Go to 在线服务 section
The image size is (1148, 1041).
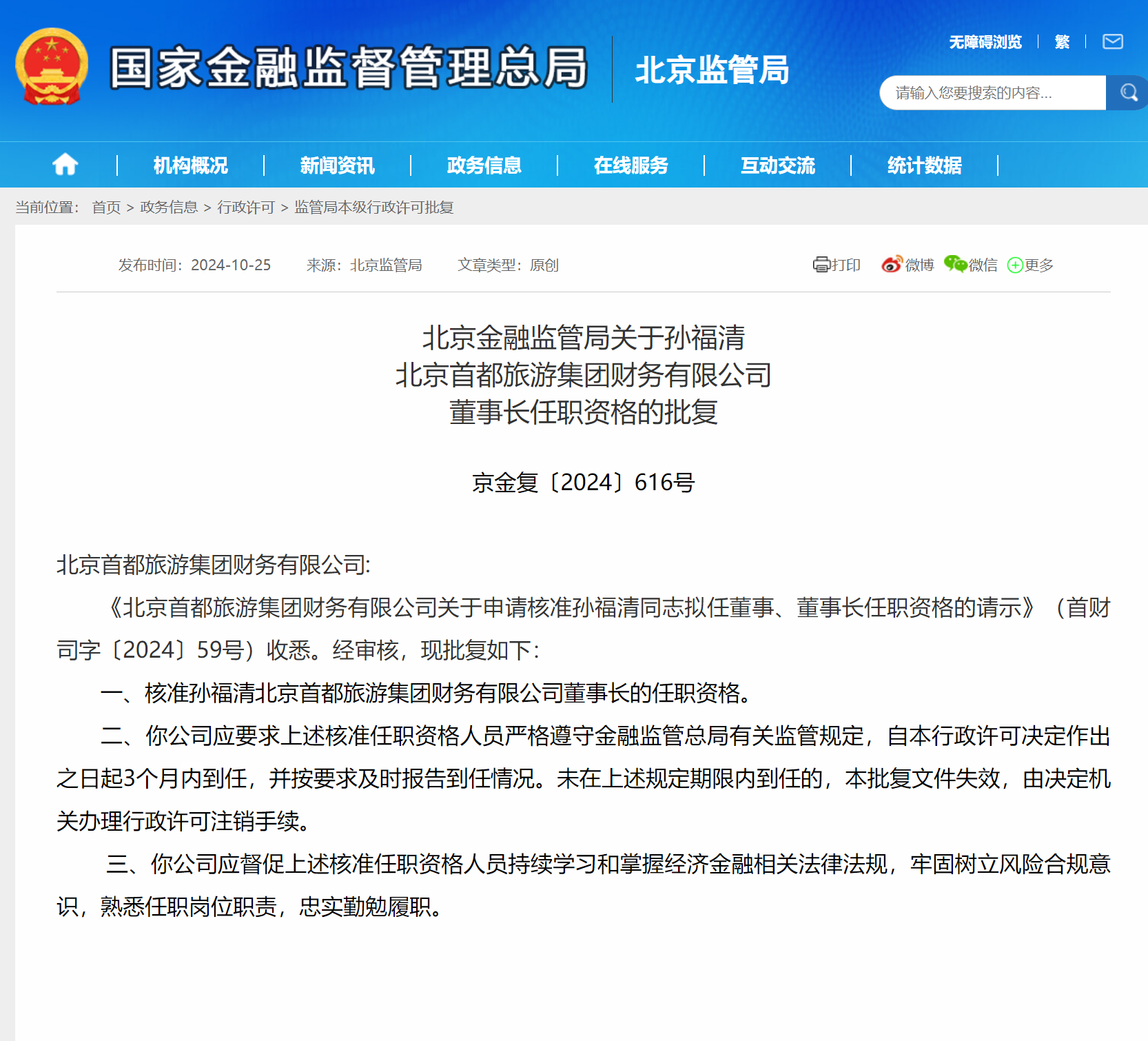click(631, 165)
